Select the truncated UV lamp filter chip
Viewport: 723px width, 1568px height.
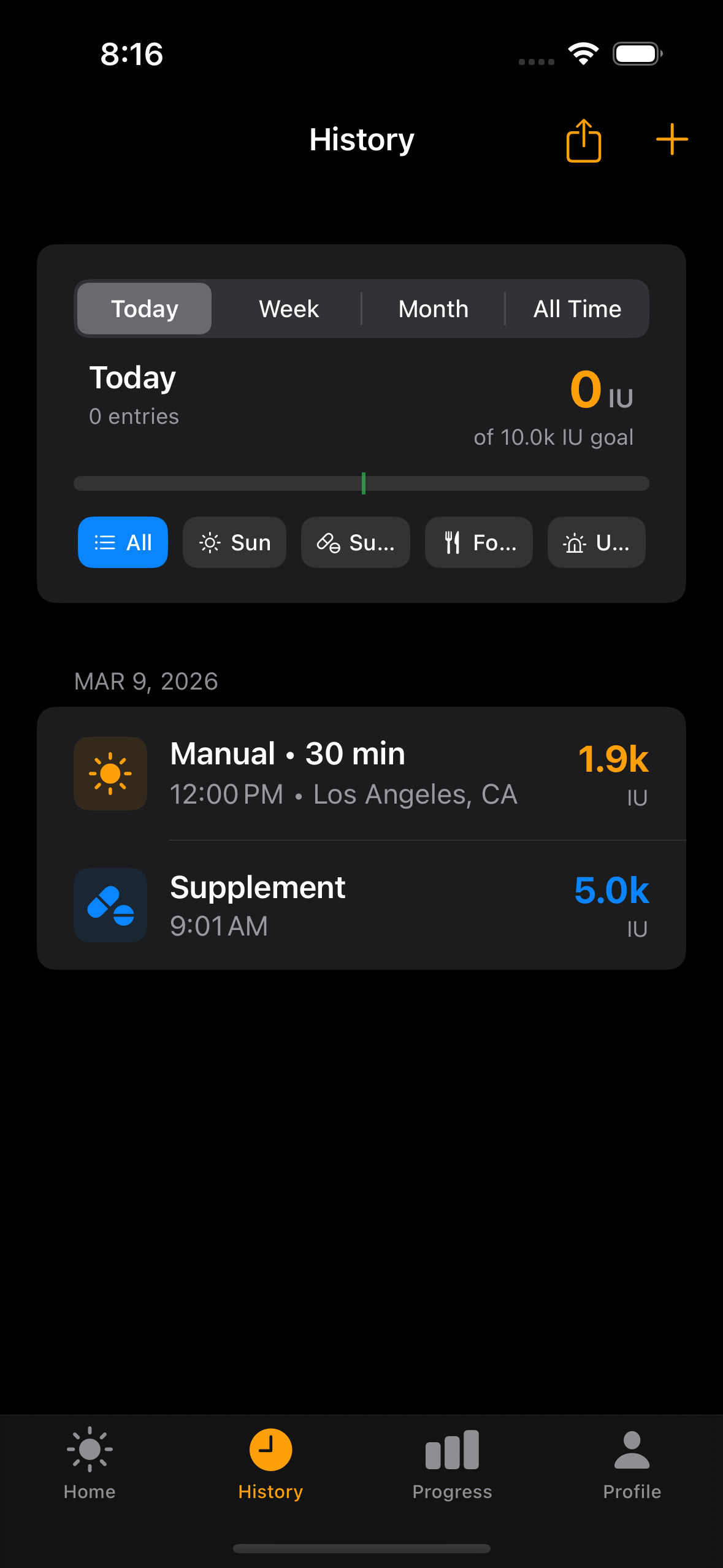[596, 542]
